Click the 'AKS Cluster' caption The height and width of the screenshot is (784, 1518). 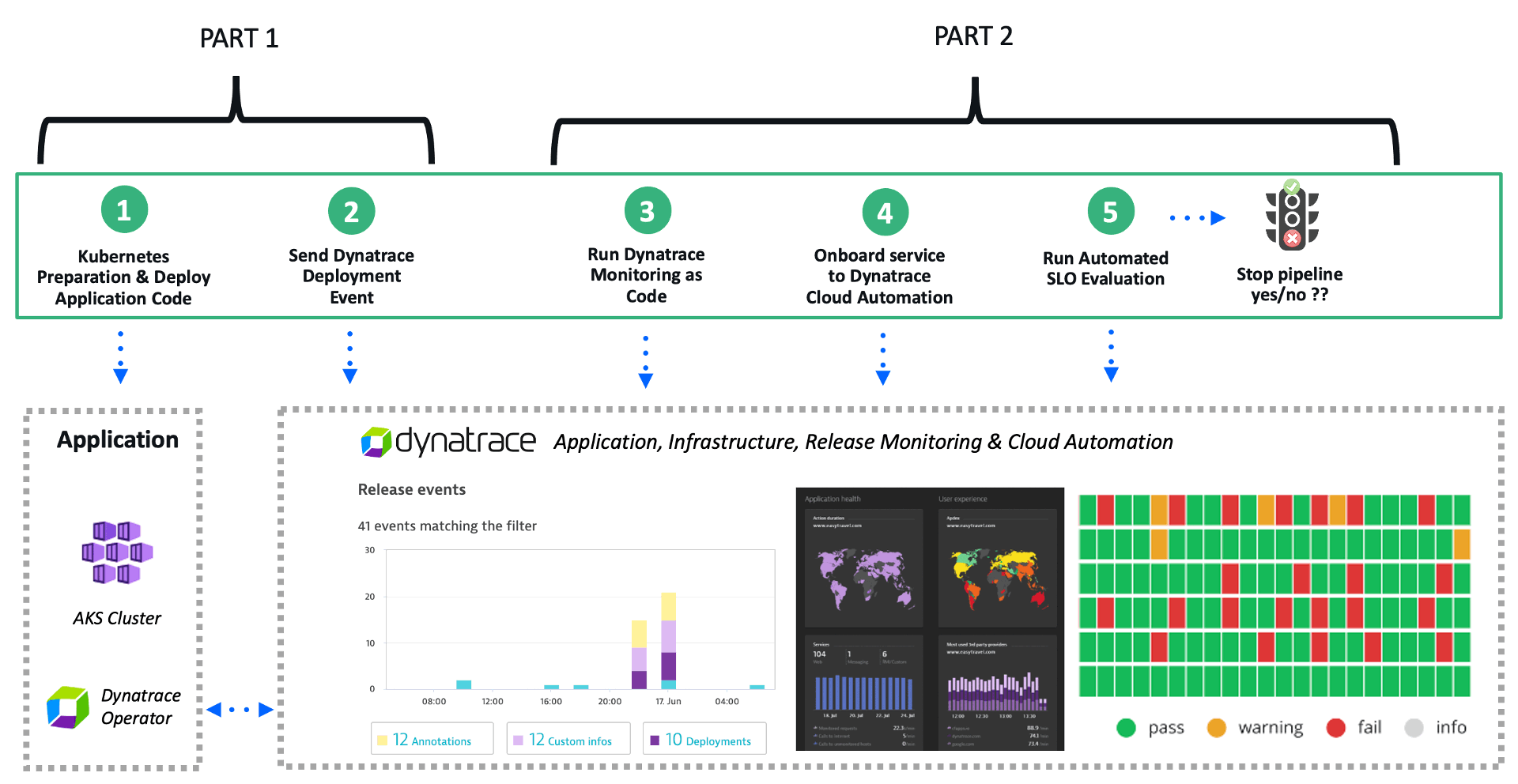tap(117, 618)
